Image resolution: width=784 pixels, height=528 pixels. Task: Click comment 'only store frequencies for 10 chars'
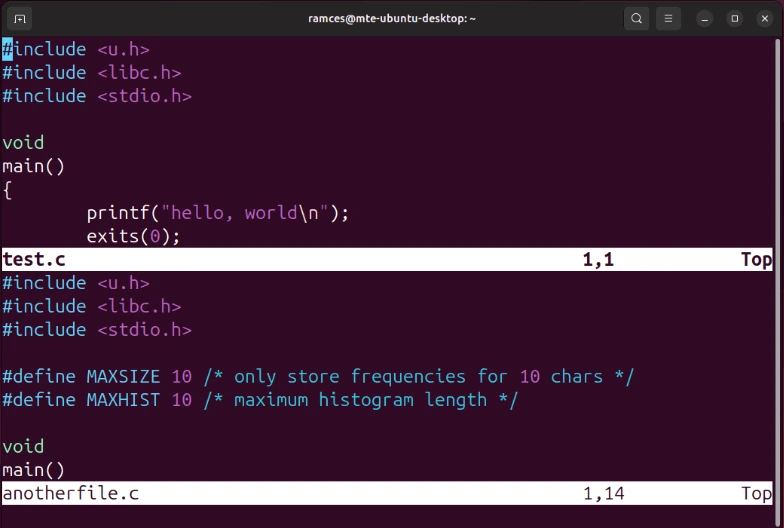click(x=418, y=376)
